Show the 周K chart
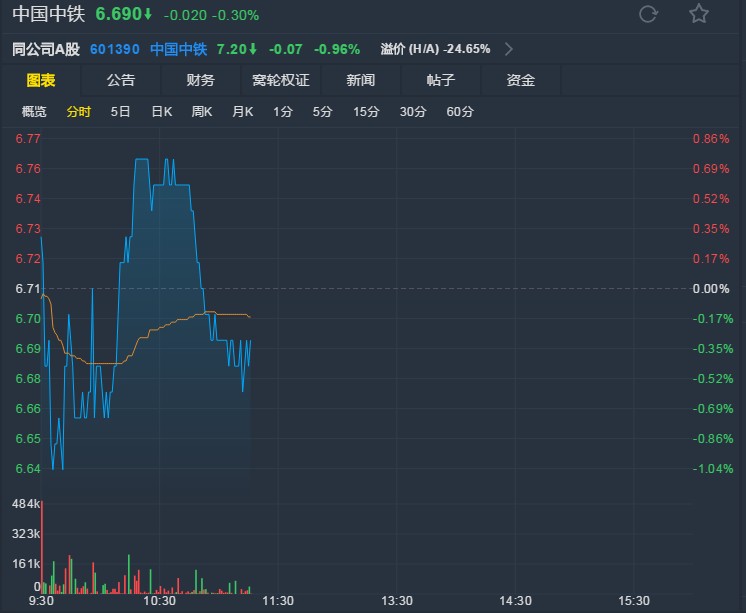The height and width of the screenshot is (613, 746). [202, 112]
